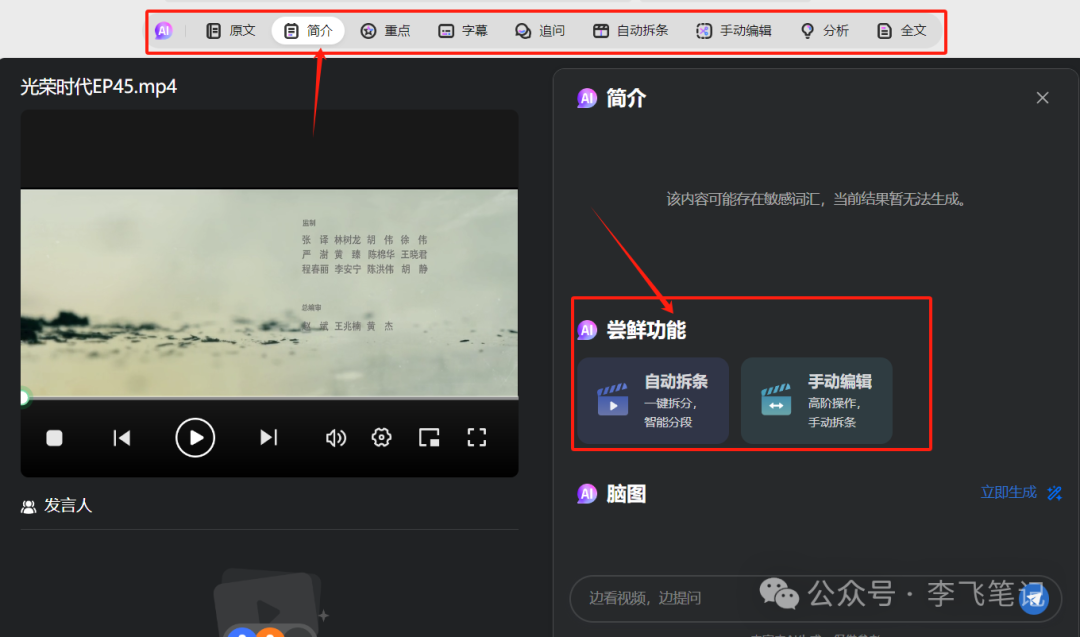Open the player settings gear

pyautogui.click(x=381, y=437)
